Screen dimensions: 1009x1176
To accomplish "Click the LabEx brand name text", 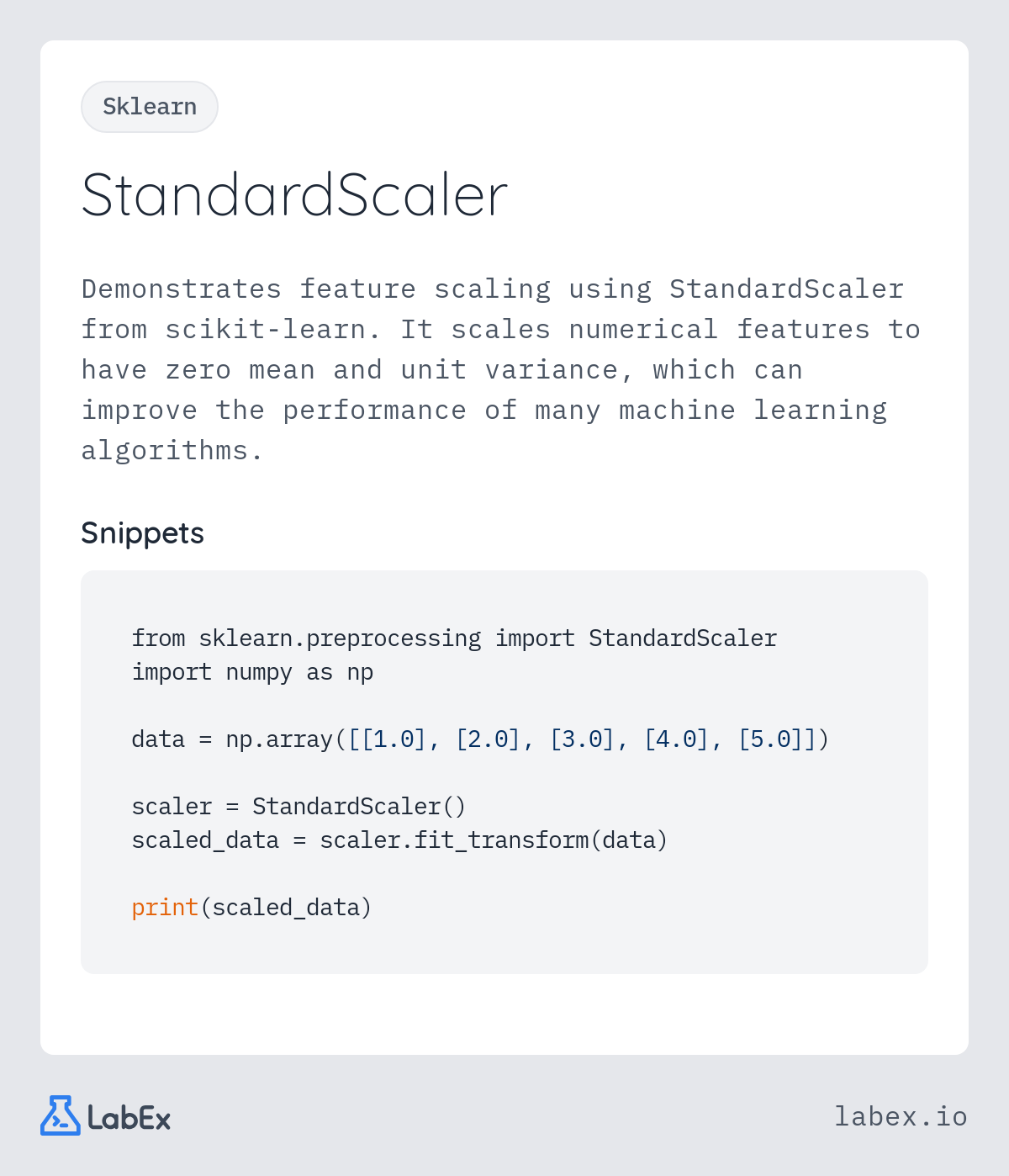I will click(x=129, y=1118).
